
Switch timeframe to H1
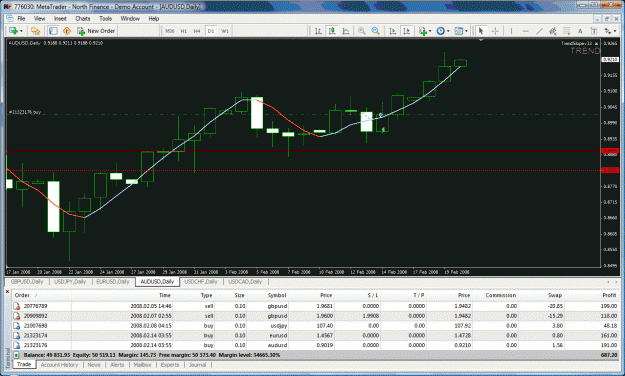click(x=183, y=31)
